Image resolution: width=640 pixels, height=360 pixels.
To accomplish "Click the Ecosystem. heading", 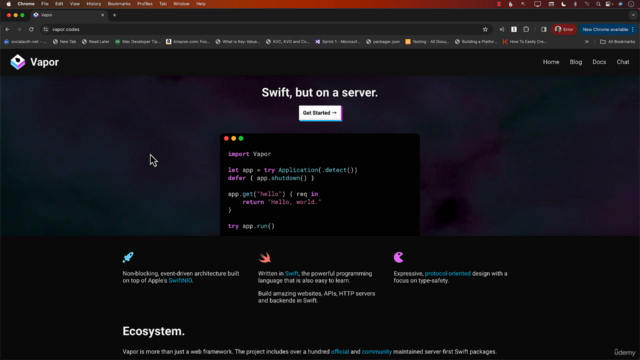I will click(153, 331).
